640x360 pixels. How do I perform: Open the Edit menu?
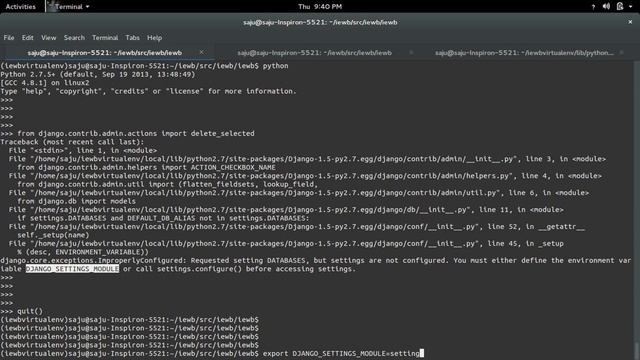click(27, 38)
